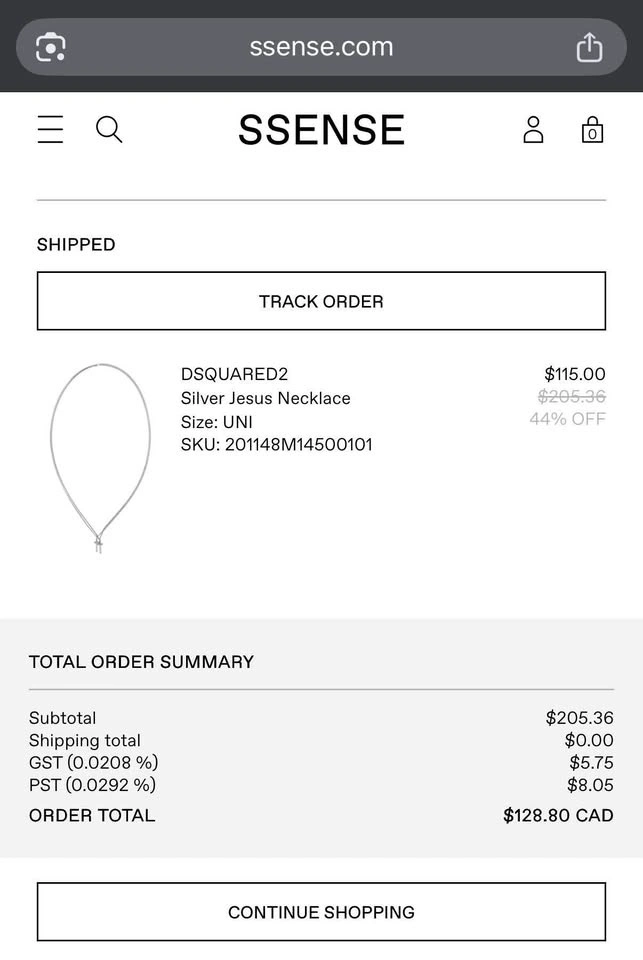643x960 pixels.
Task: Tap the search magnifier icon
Action: click(109, 130)
